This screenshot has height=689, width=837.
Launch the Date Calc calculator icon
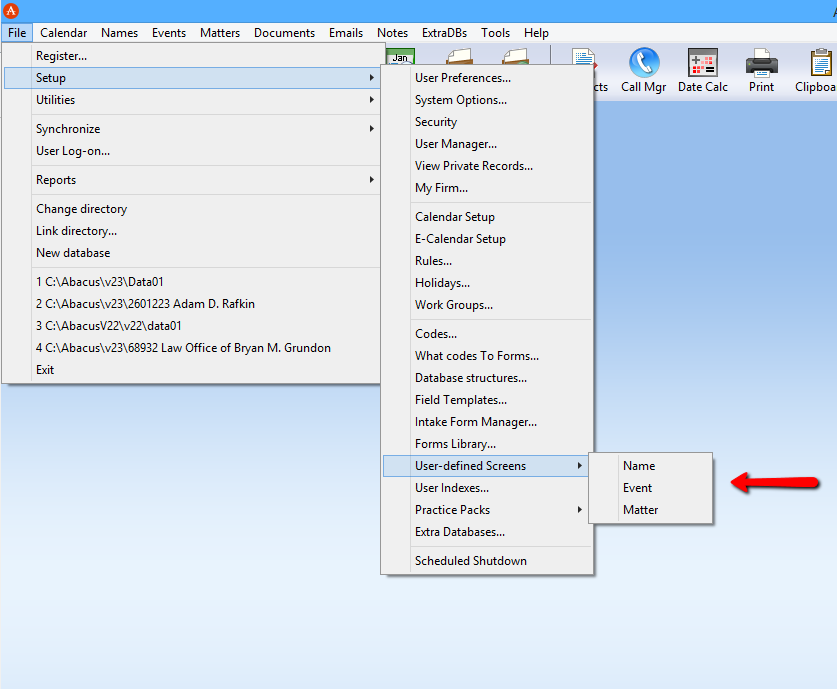(x=702, y=62)
